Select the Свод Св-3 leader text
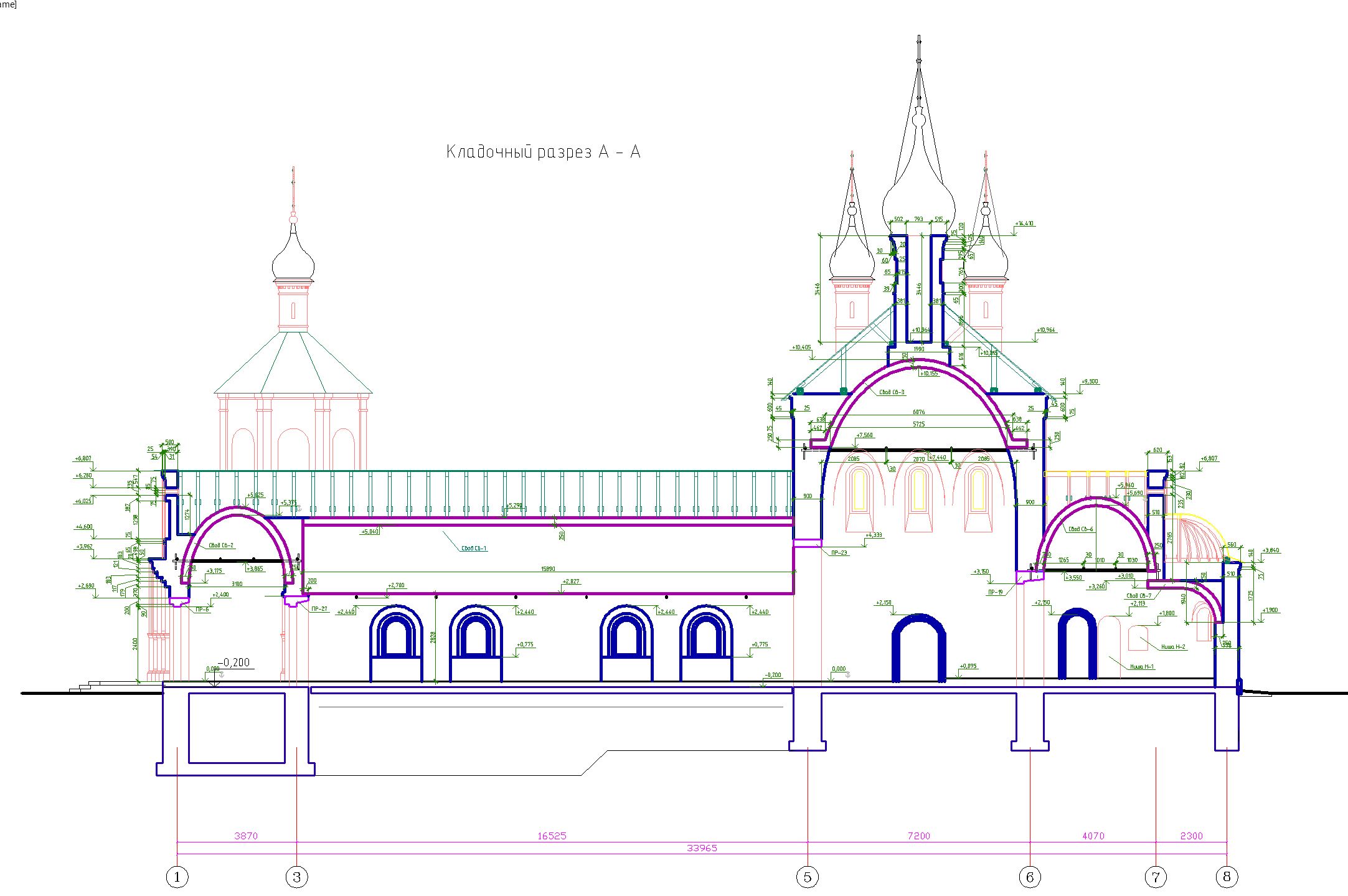This screenshot has width=1348, height=896. 892,392
